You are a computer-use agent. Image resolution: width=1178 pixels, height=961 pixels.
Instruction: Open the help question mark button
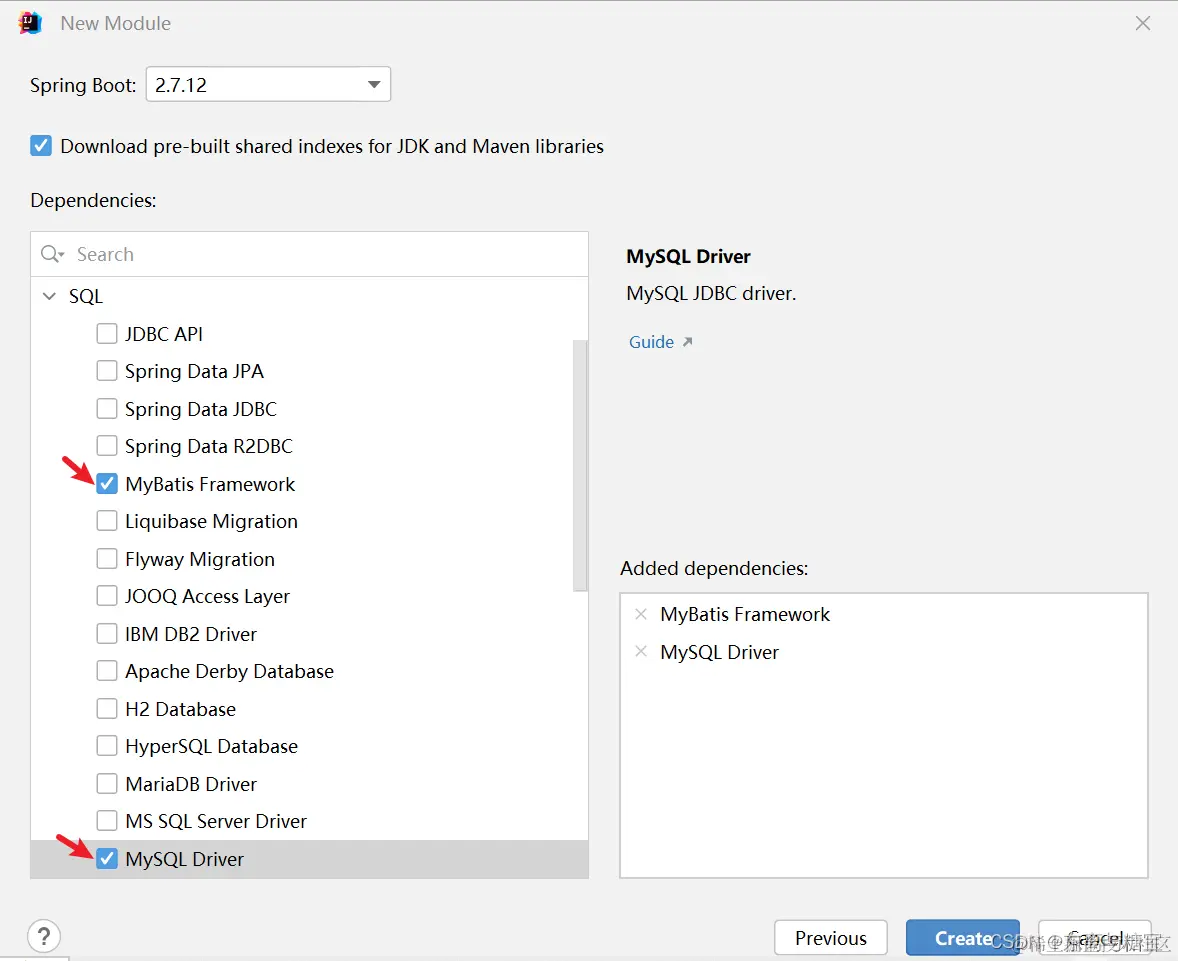pyautogui.click(x=44, y=936)
